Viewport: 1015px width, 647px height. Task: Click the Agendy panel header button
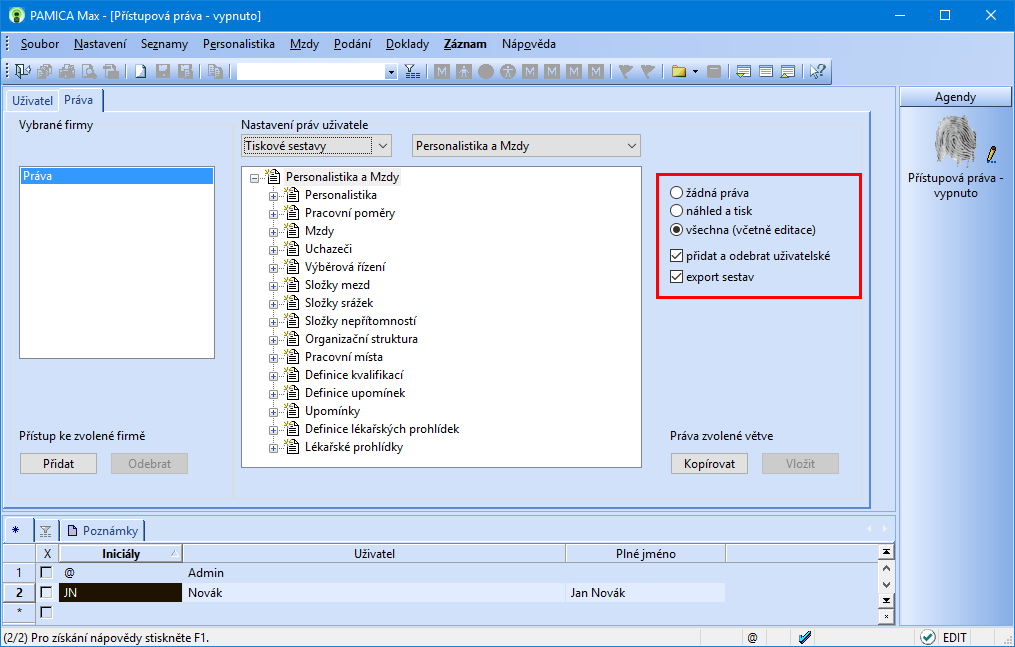[955, 97]
